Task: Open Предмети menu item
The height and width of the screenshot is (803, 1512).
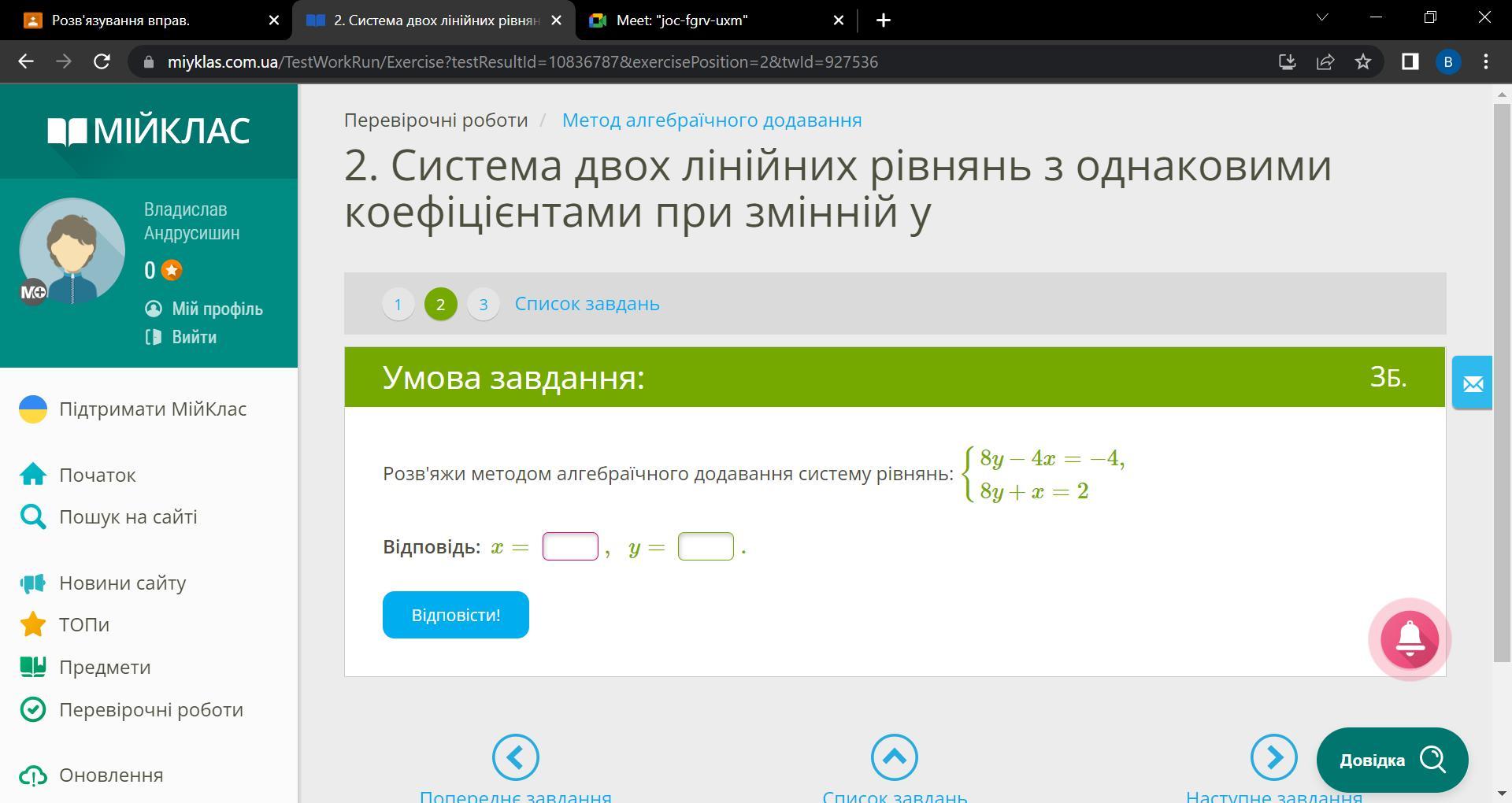Action: click(105, 668)
